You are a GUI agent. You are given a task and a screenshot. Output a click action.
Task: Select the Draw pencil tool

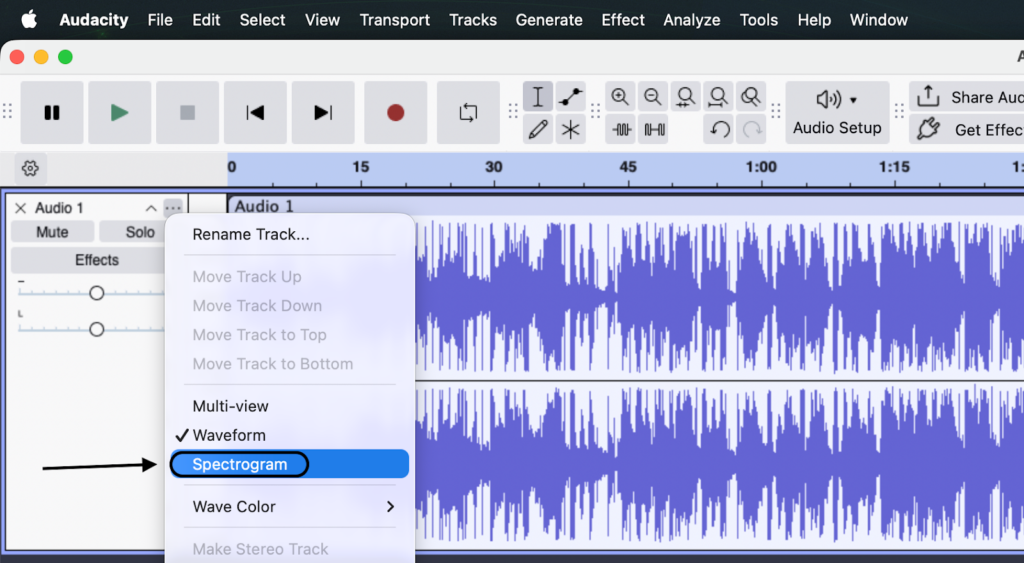coord(538,129)
